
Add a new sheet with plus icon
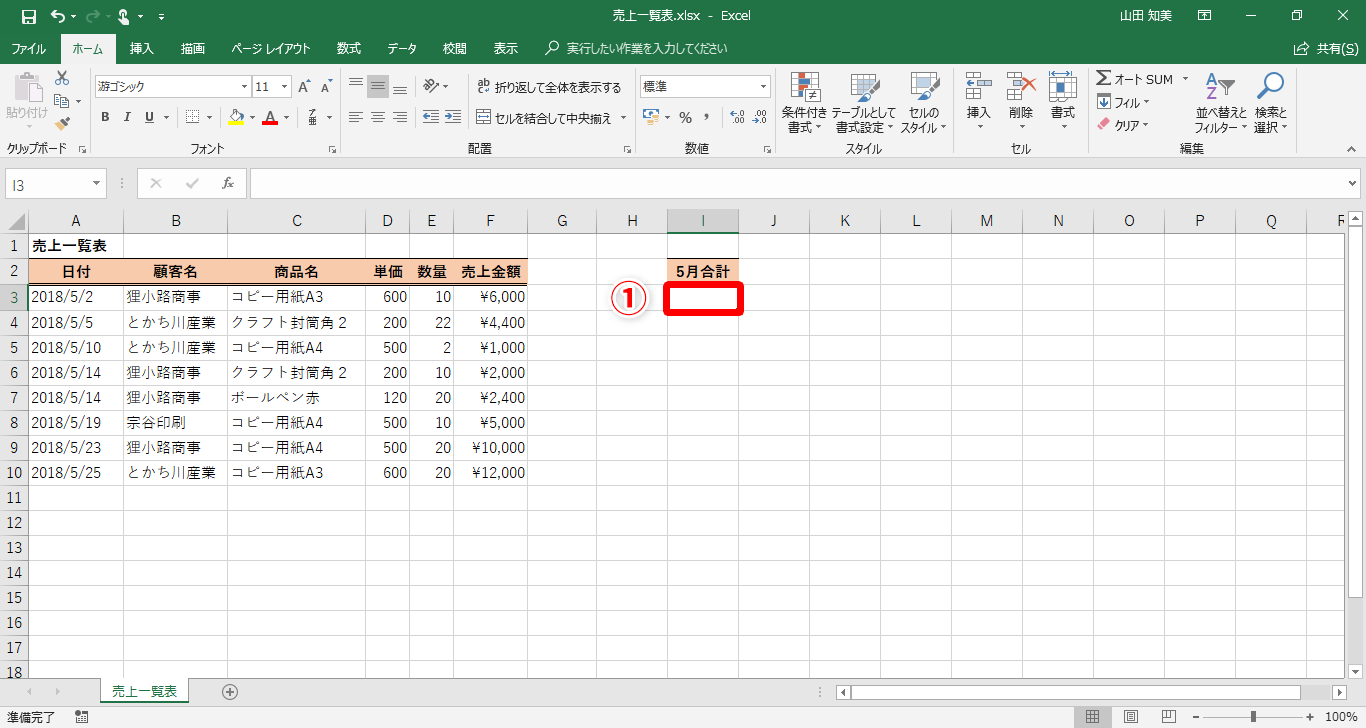click(x=230, y=691)
